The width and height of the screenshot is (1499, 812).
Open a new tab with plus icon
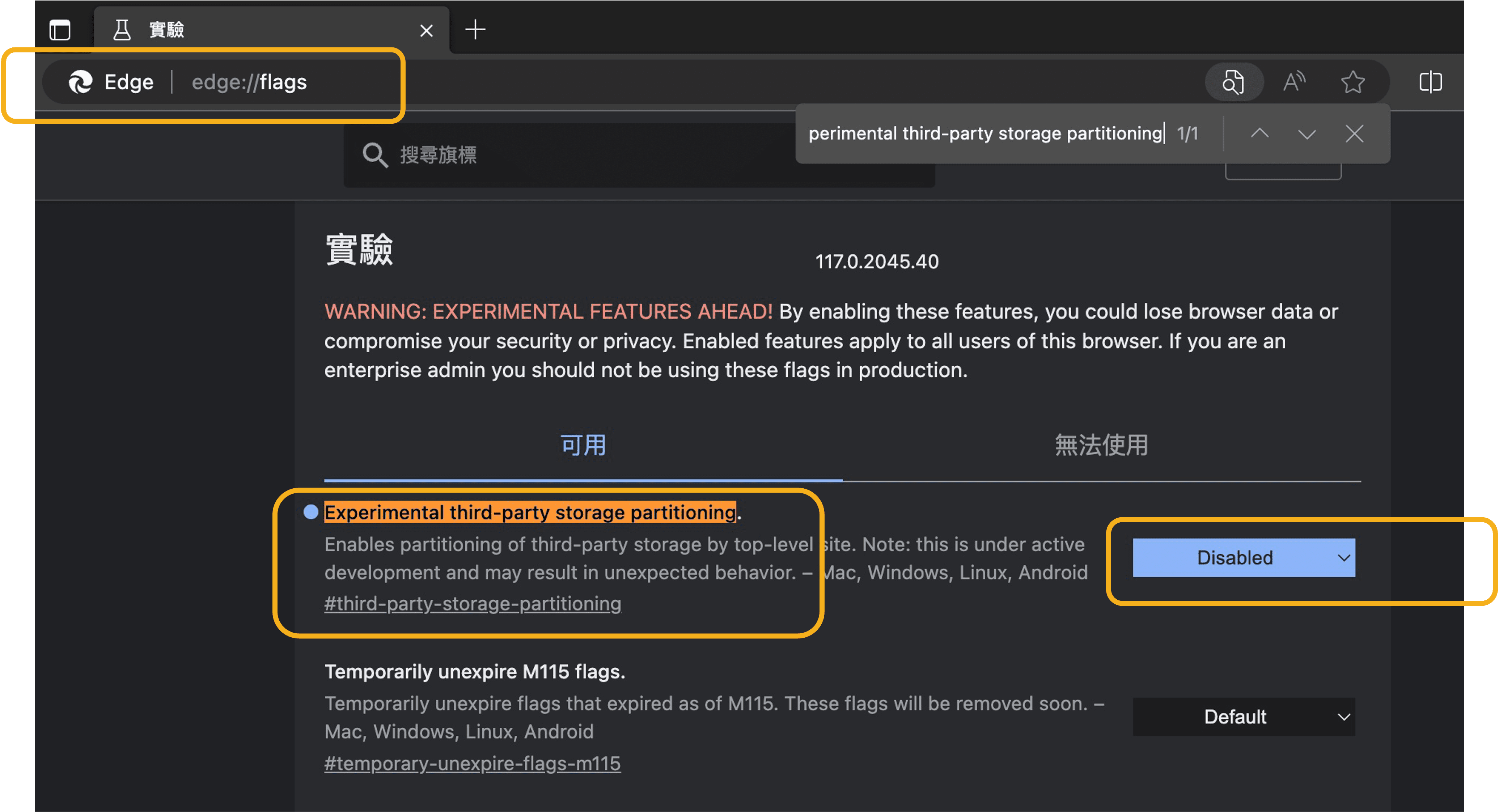475,29
